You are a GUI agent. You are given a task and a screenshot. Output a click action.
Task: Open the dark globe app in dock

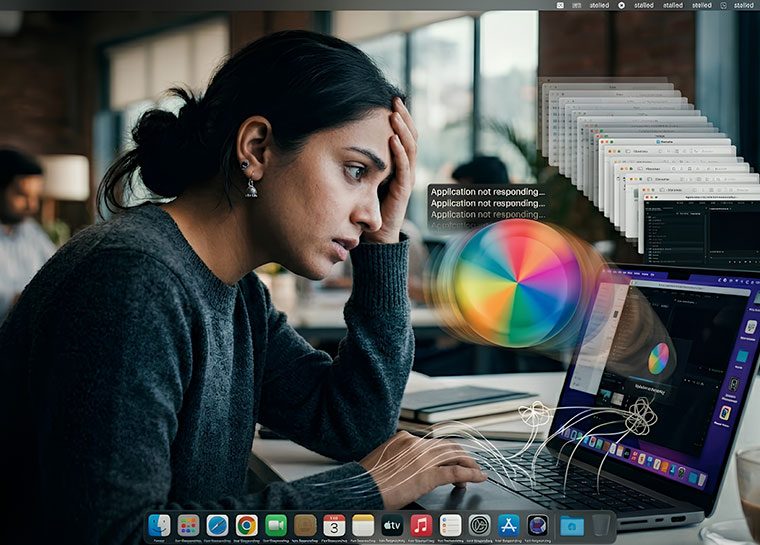538,526
